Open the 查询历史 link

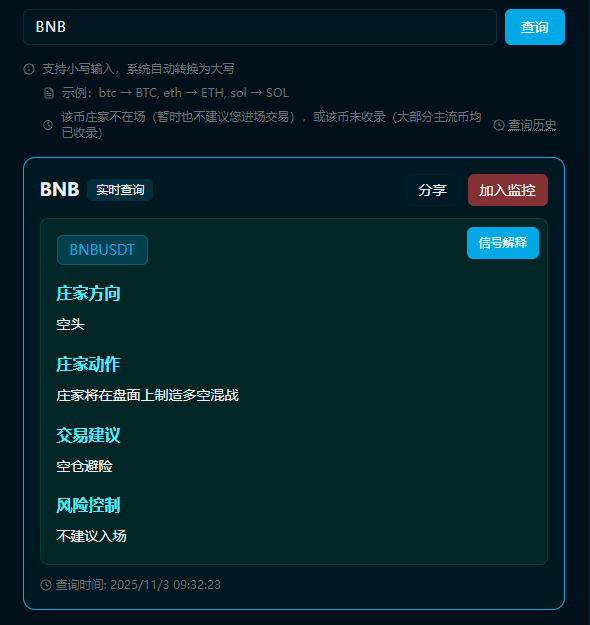point(532,125)
